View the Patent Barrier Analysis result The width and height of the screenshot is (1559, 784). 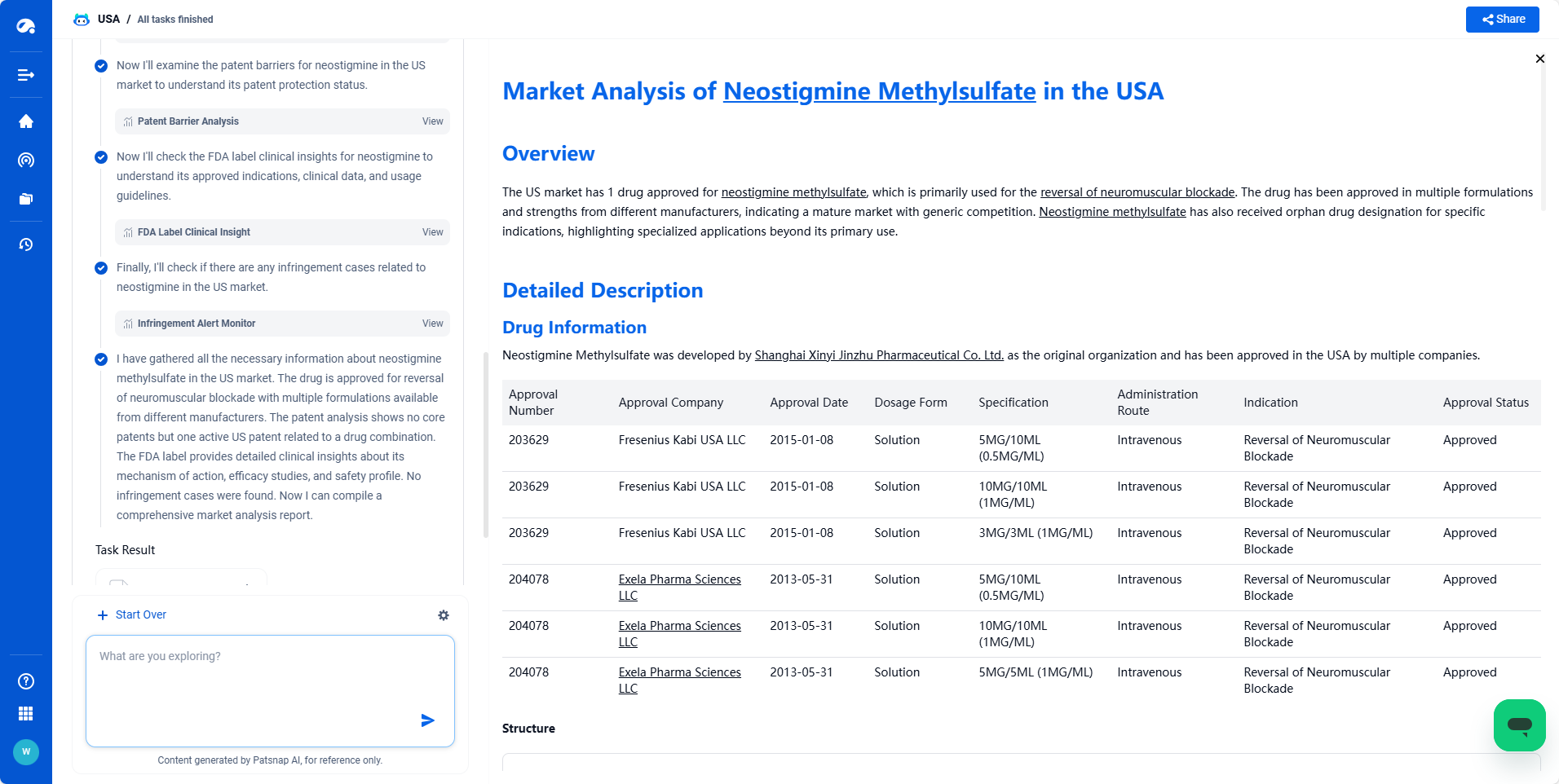coord(432,121)
